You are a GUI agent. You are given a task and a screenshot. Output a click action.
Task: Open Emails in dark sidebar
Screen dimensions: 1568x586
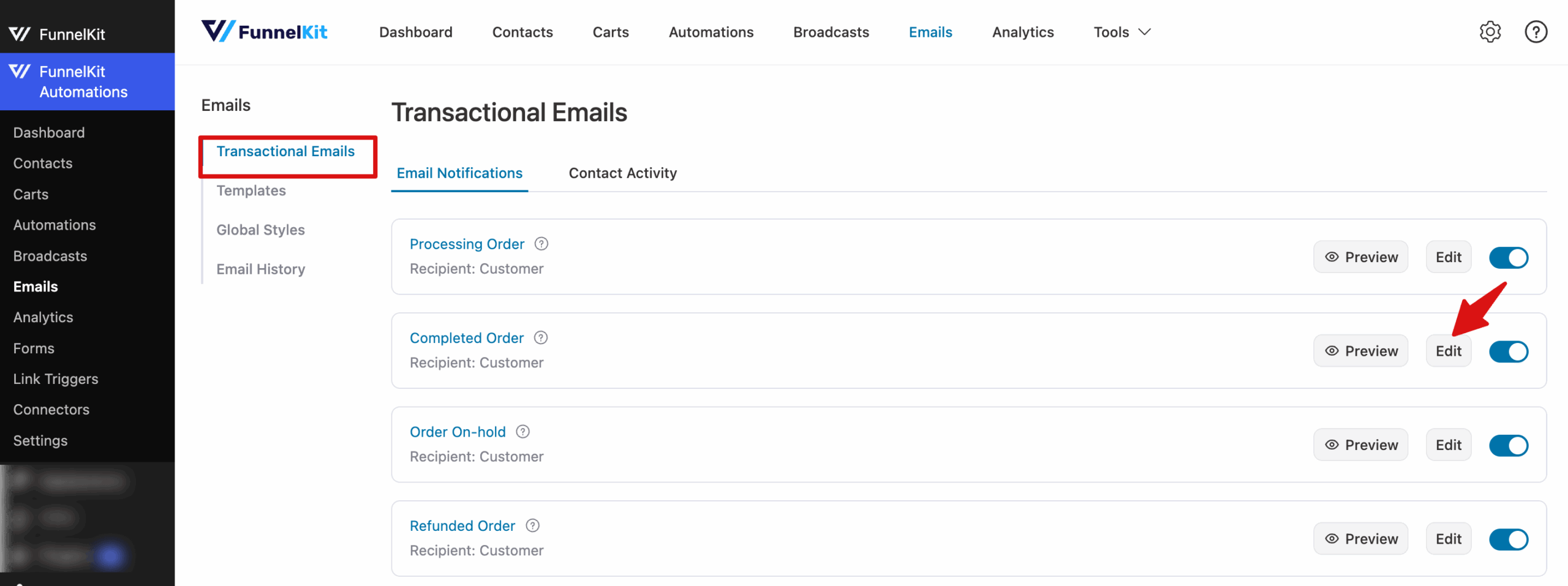(36, 287)
